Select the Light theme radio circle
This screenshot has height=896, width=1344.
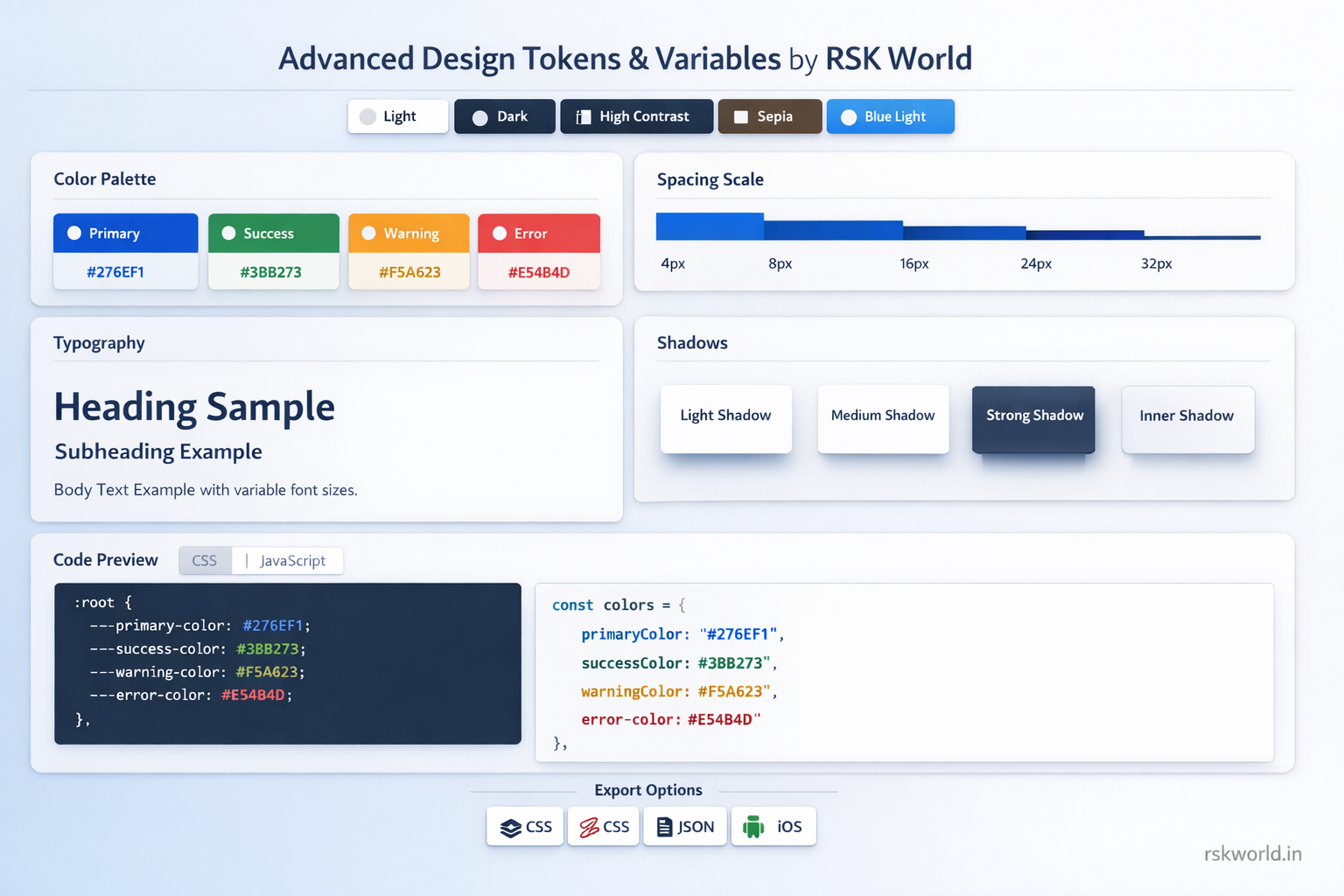point(367,115)
